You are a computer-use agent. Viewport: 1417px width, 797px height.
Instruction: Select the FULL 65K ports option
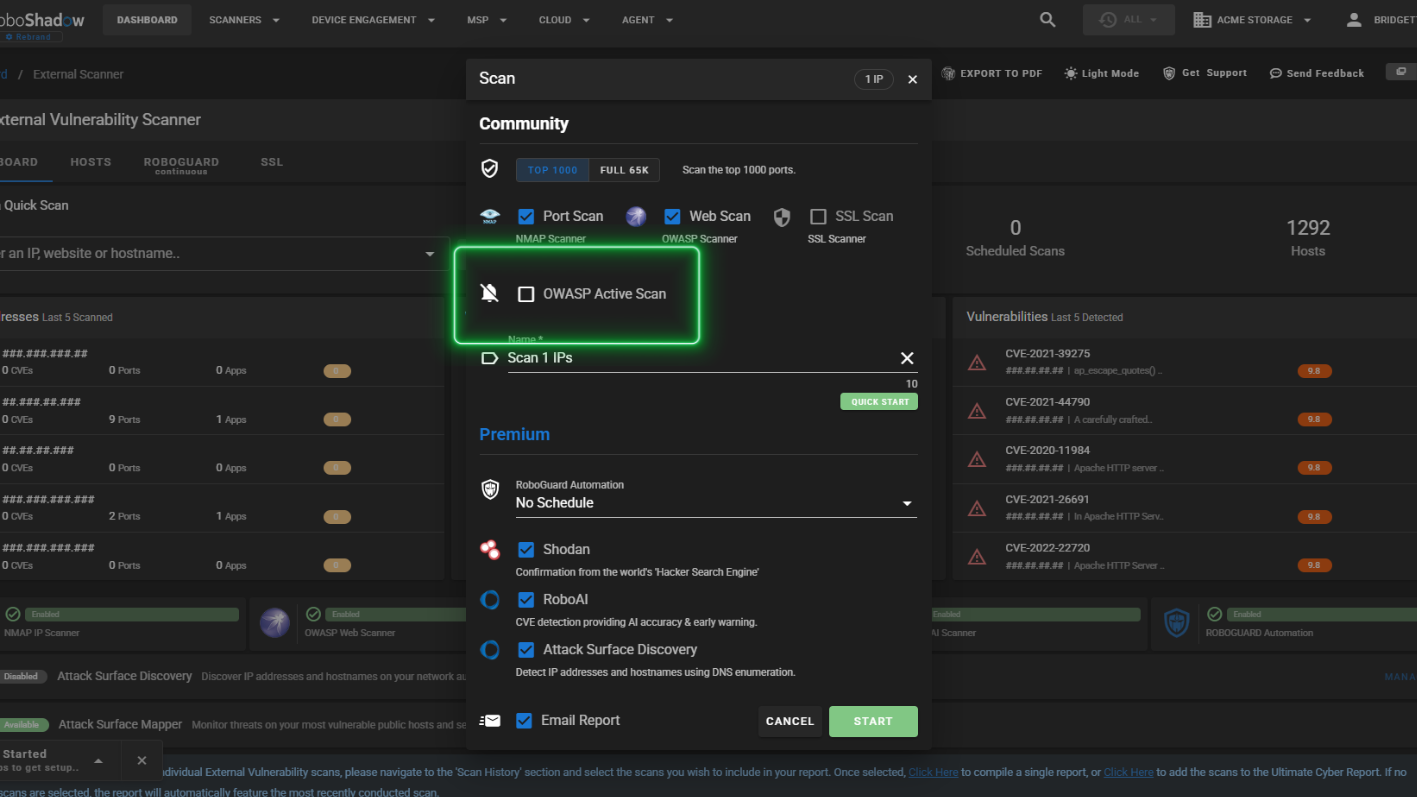tap(624, 170)
